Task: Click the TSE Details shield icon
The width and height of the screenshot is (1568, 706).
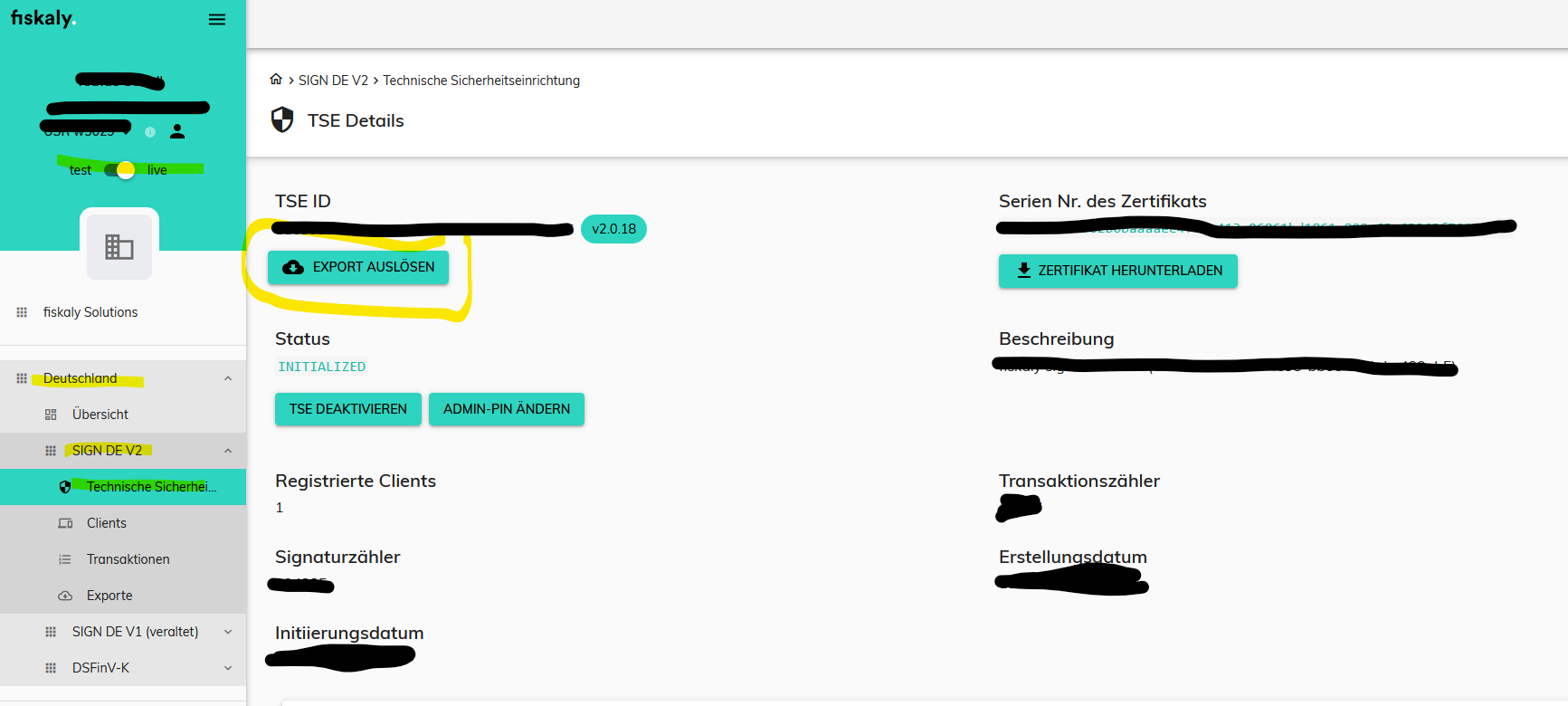Action: click(282, 120)
